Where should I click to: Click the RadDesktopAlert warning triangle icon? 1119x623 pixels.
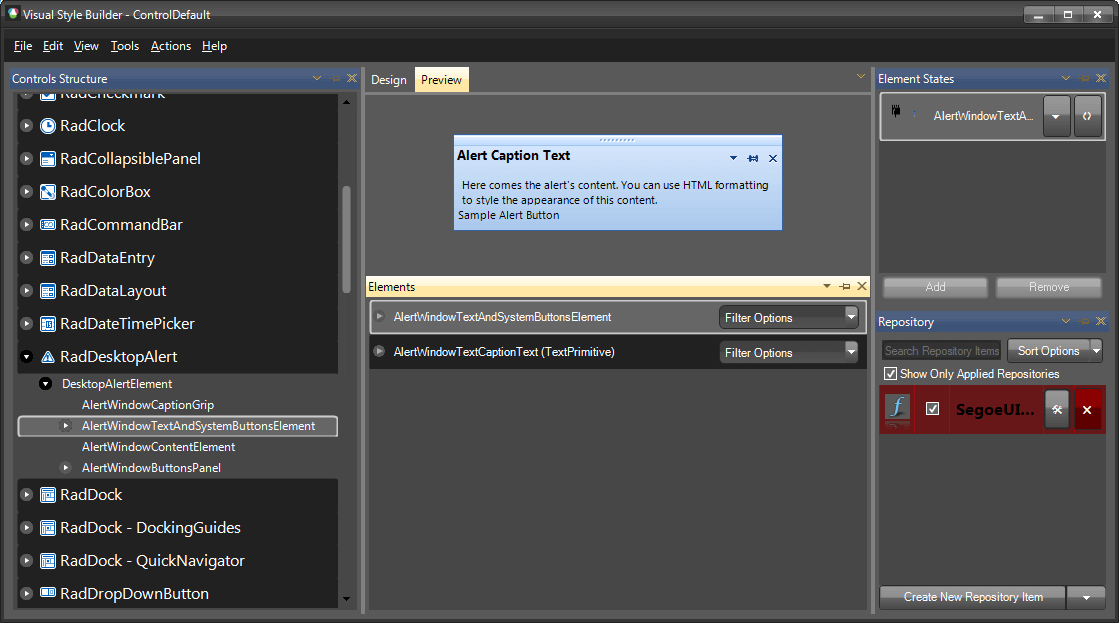coord(47,357)
